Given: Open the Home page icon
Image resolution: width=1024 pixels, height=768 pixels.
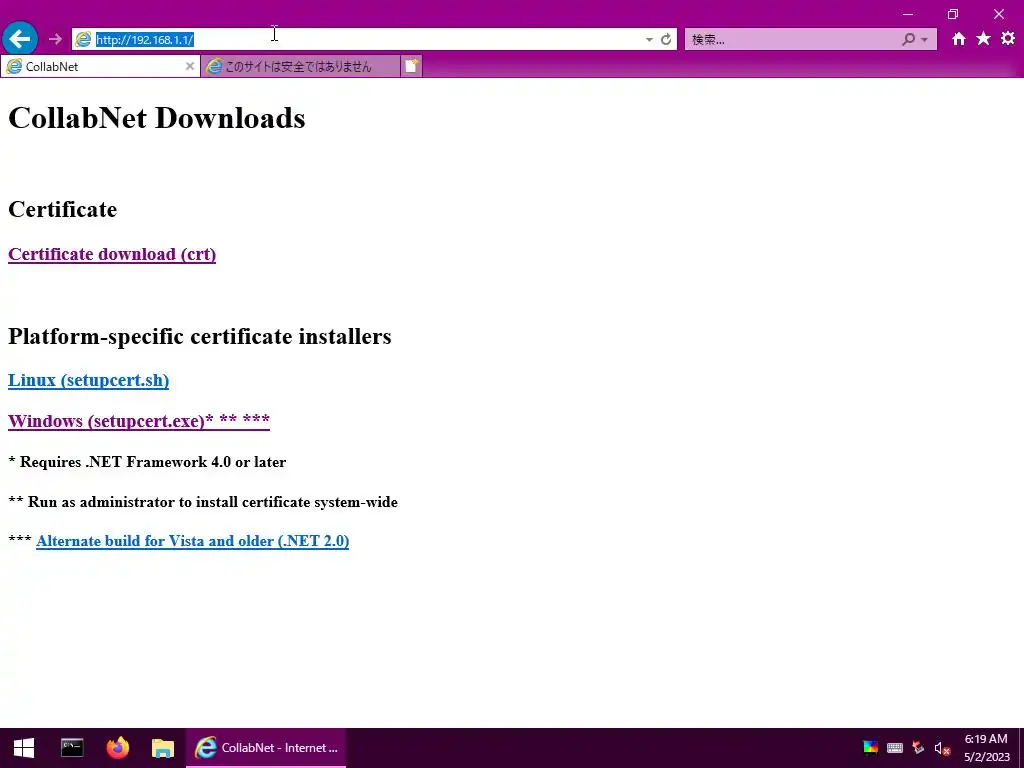Looking at the screenshot, I should tap(958, 39).
